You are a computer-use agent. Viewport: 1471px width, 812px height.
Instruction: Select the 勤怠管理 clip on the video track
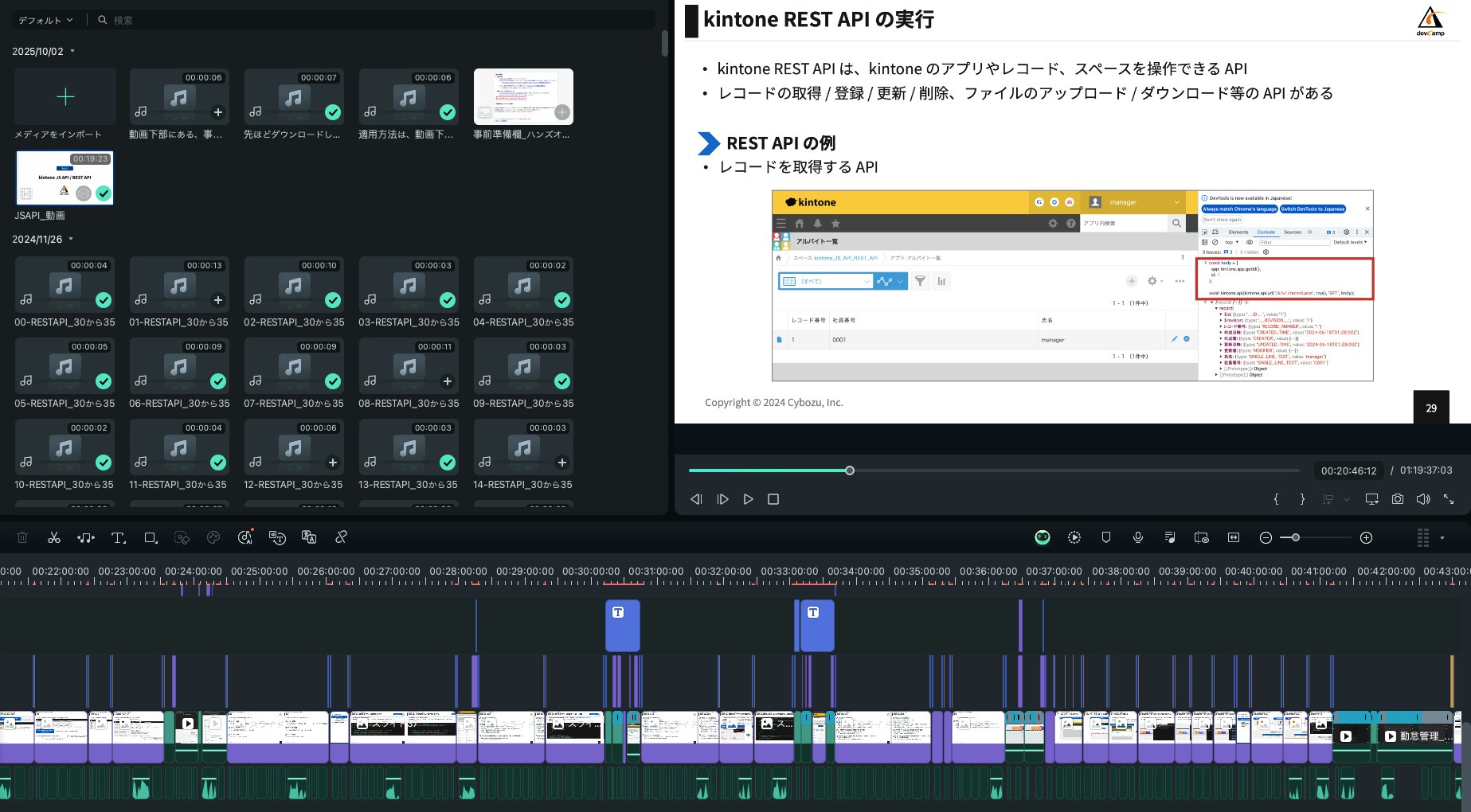tap(1416, 736)
